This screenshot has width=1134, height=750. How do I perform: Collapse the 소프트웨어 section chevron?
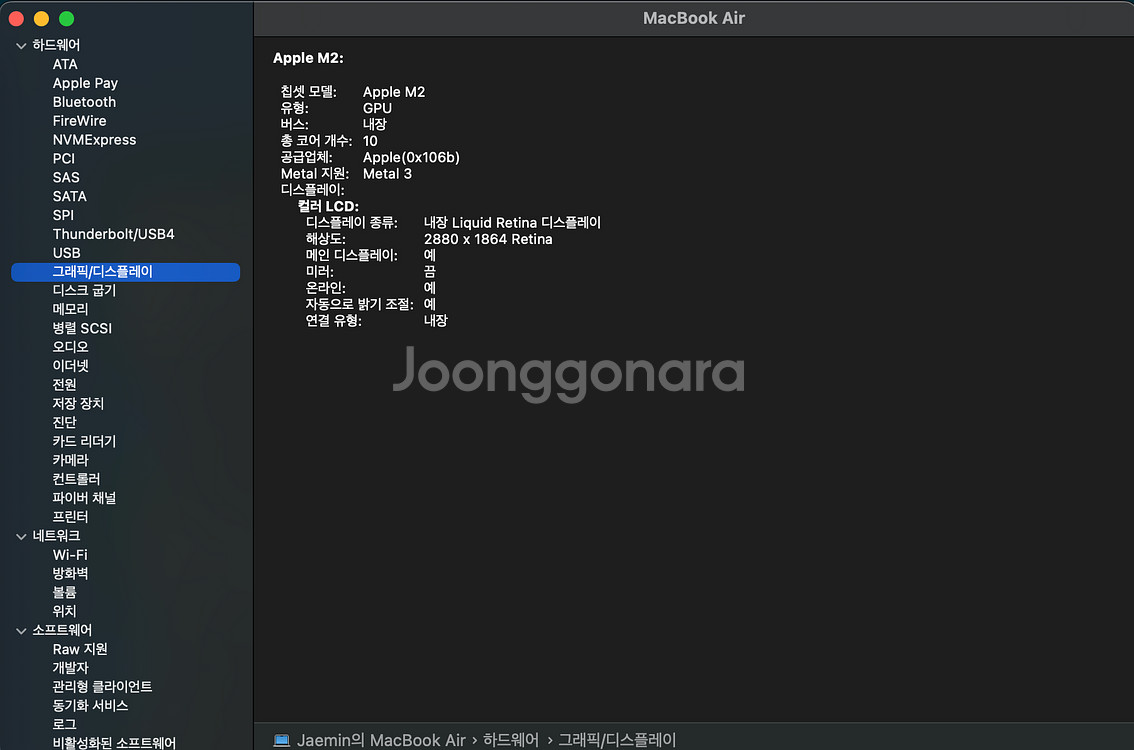(x=21, y=631)
